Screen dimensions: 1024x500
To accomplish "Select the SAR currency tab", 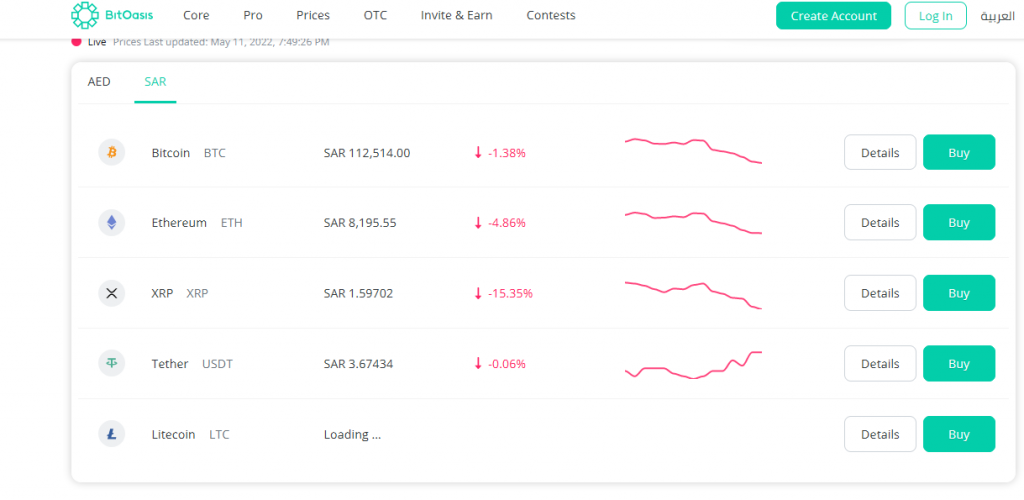I will (155, 82).
